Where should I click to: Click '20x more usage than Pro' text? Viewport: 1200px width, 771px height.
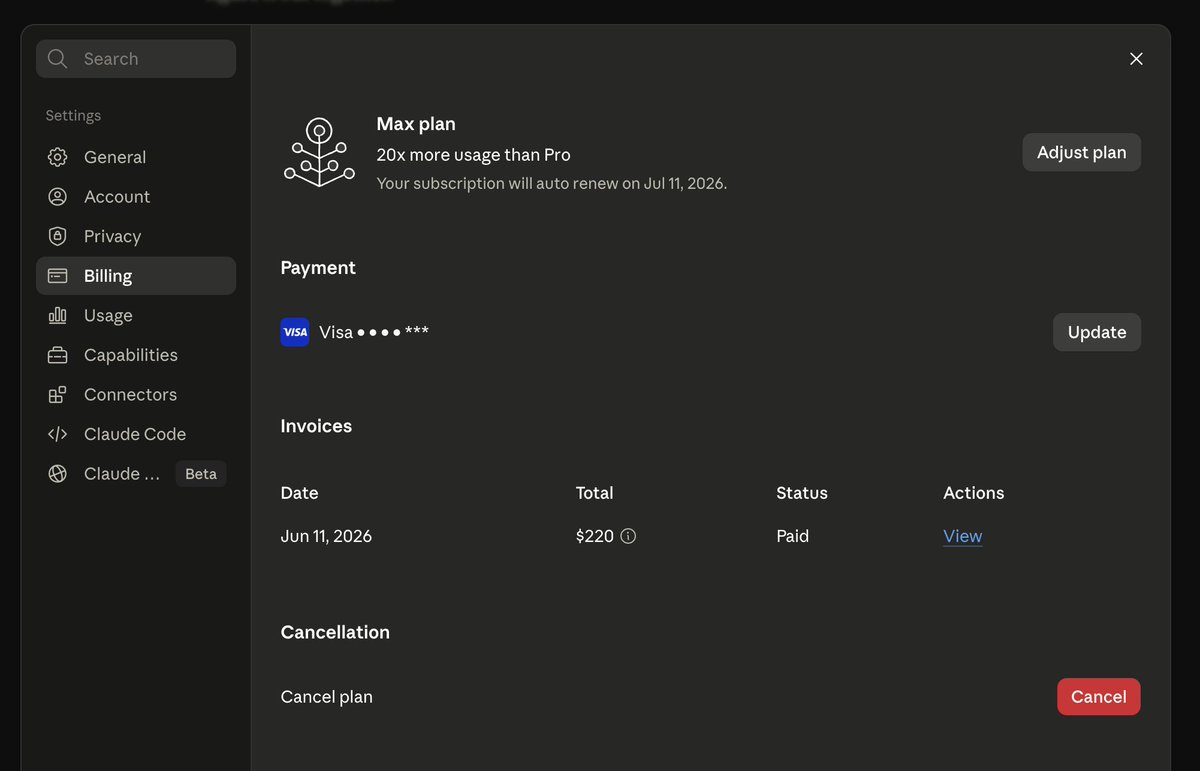[x=474, y=155]
